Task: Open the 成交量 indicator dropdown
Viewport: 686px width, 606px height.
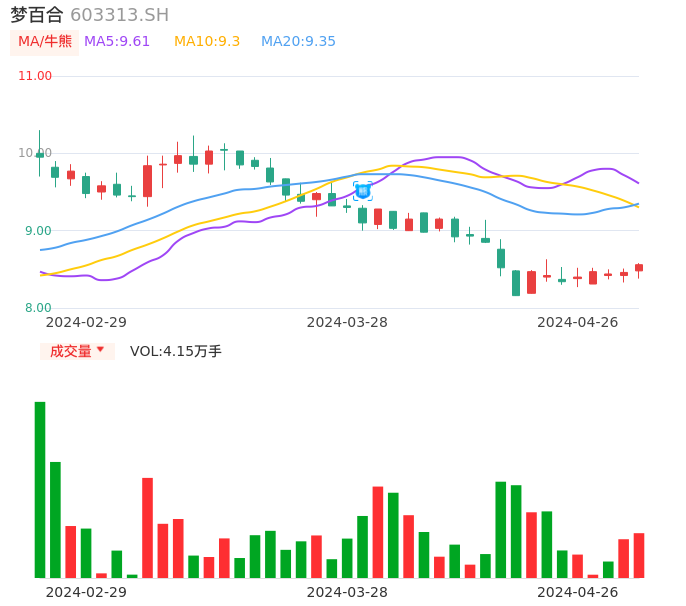Action: tap(76, 351)
